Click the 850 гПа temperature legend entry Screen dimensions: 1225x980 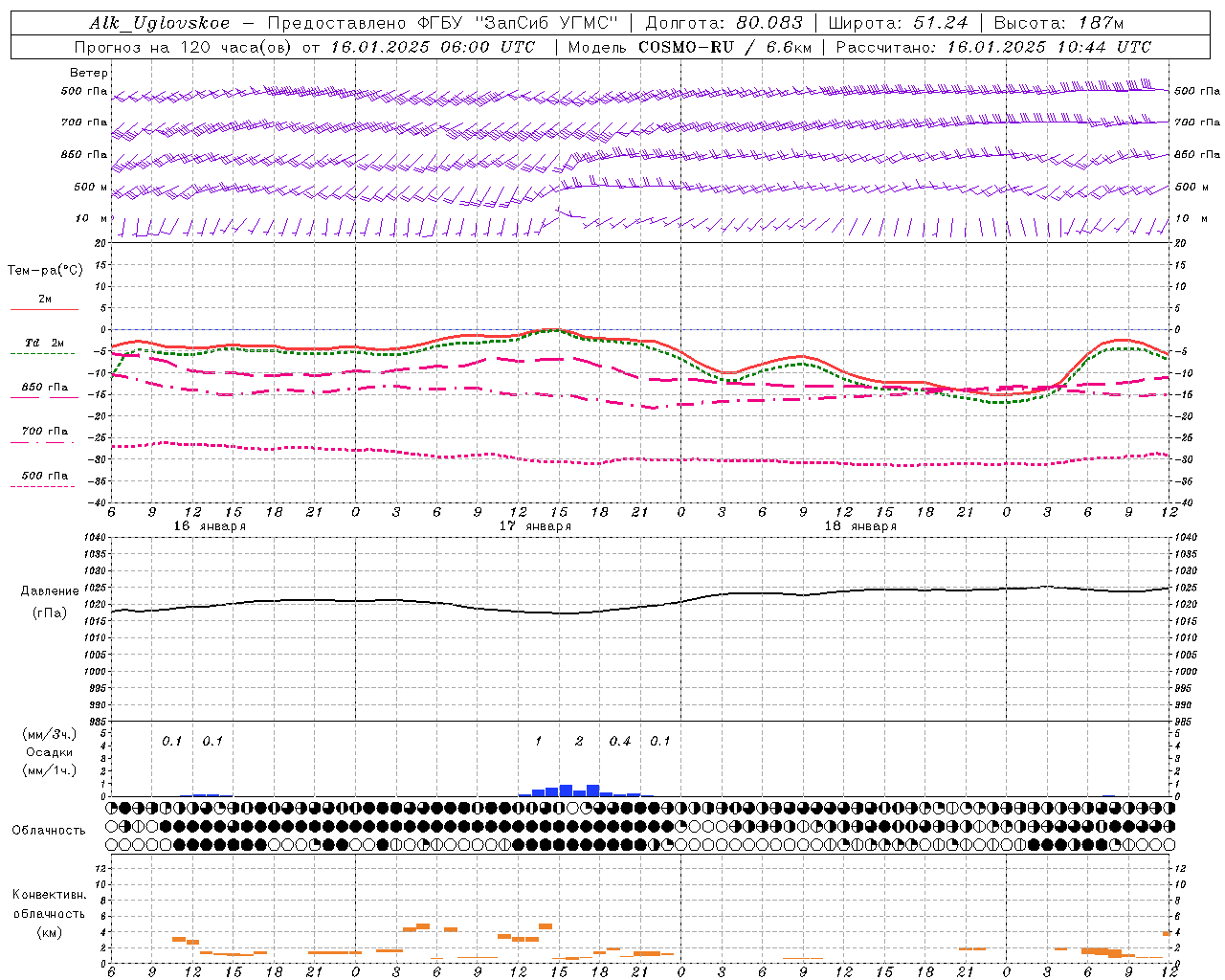pos(45,388)
